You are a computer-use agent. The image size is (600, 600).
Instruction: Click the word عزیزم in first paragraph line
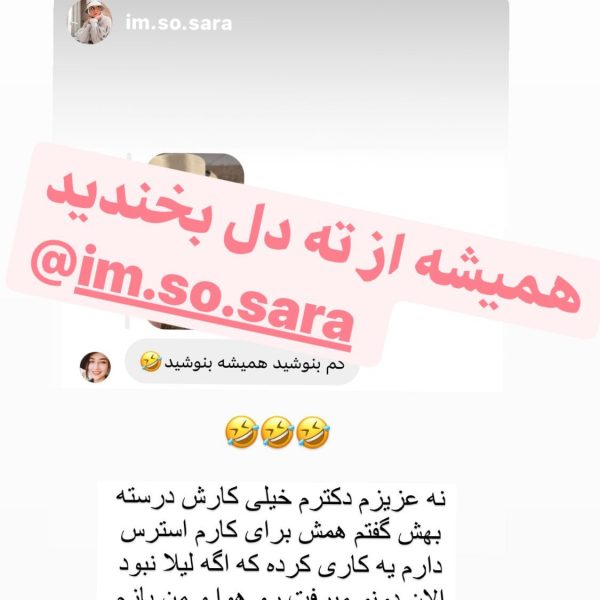click(394, 501)
